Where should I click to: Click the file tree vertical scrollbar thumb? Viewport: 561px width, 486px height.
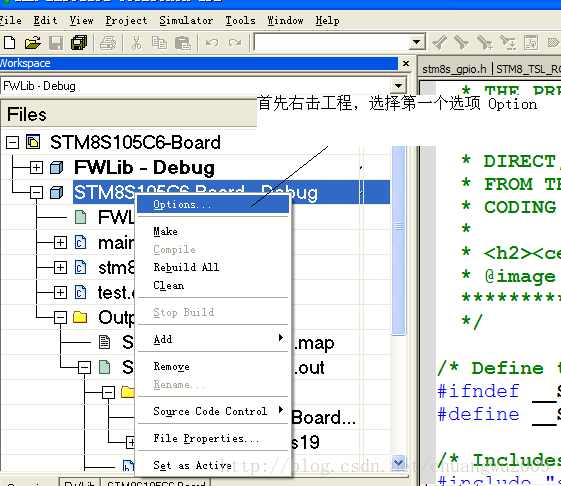(398, 240)
